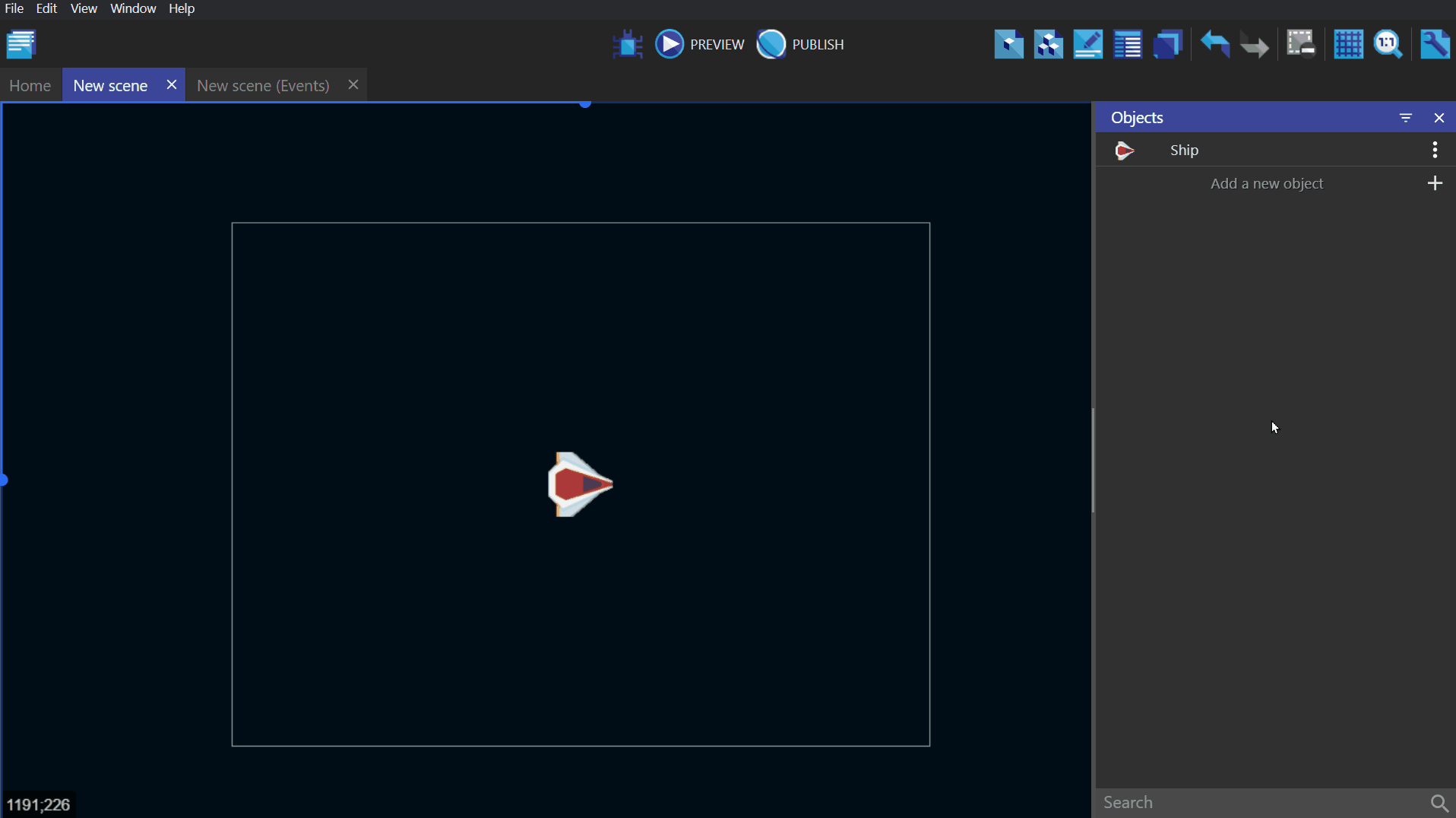Open the layers editor icon
This screenshot has width=1456, height=818.
coord(1167,44)
